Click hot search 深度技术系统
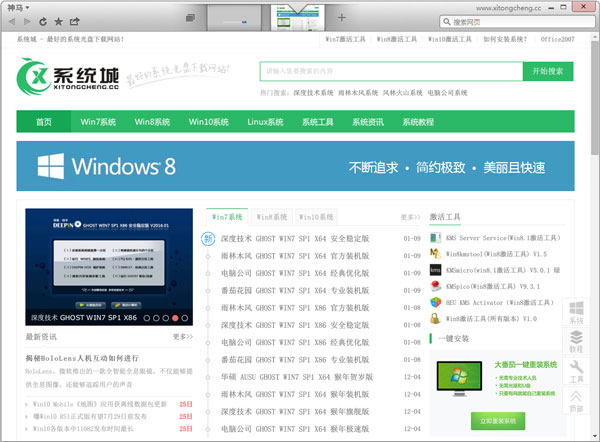The width and height of the screenshot is (600, 442). point(313,93)
